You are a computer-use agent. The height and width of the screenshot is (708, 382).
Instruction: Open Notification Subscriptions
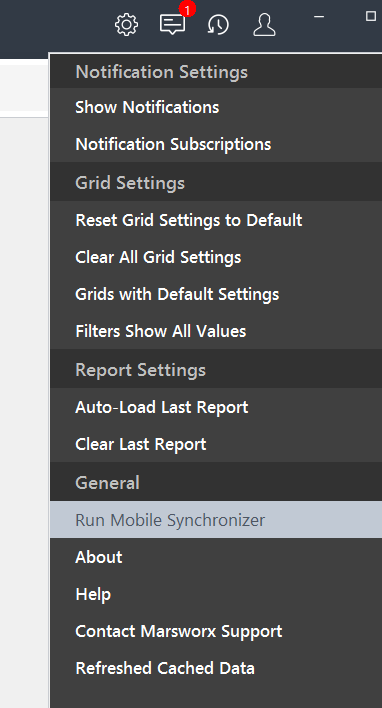click(216, 144)
